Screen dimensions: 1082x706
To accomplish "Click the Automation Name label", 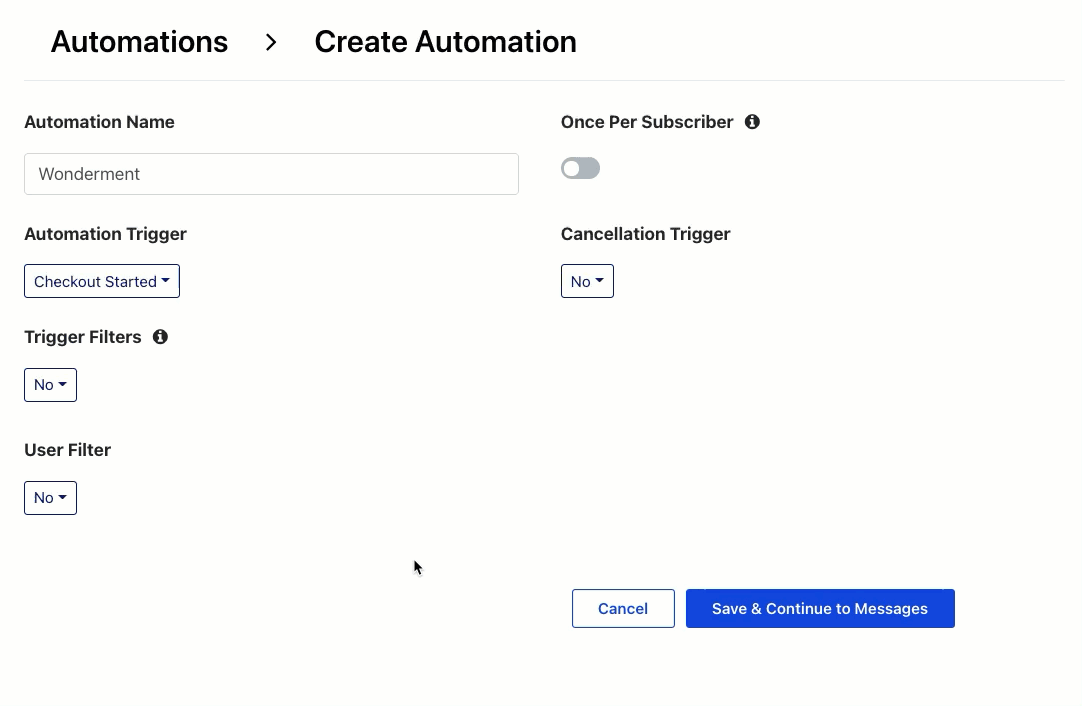I will [99, 122].
